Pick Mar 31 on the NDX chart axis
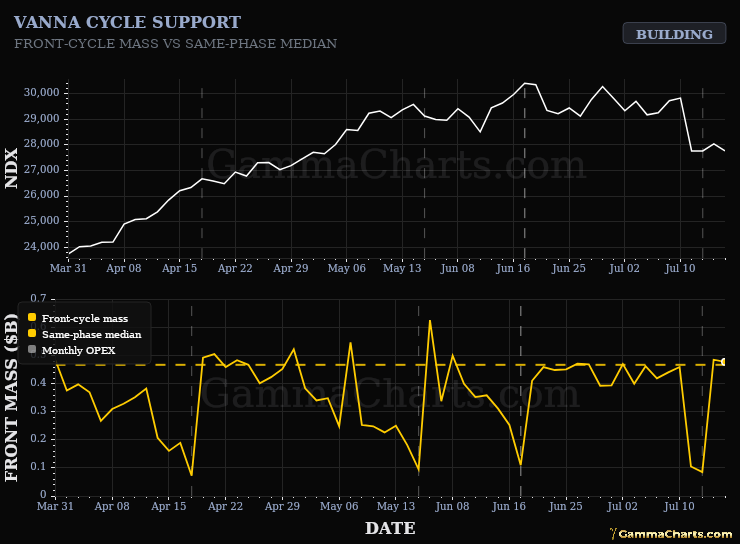 pos(68,268)
